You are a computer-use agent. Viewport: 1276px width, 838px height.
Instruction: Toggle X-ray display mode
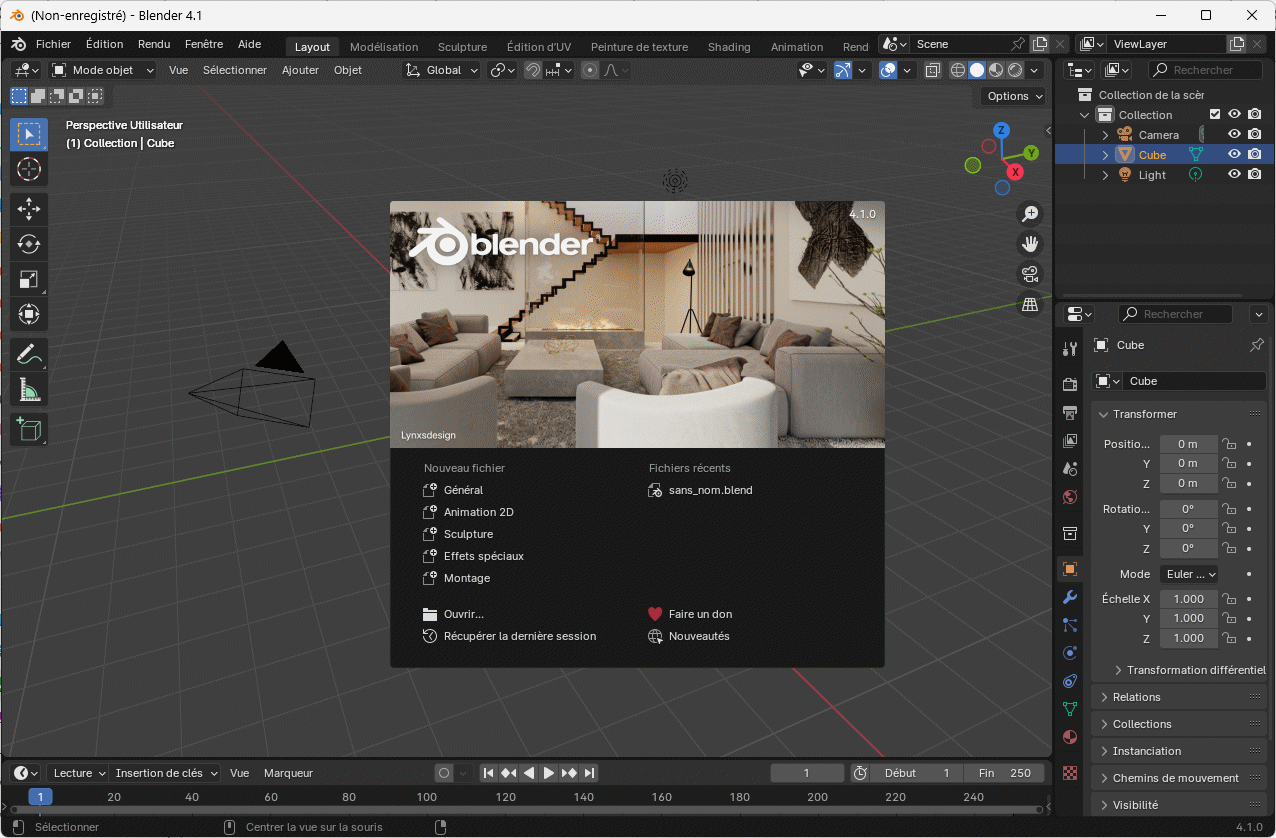pos(933,70)
